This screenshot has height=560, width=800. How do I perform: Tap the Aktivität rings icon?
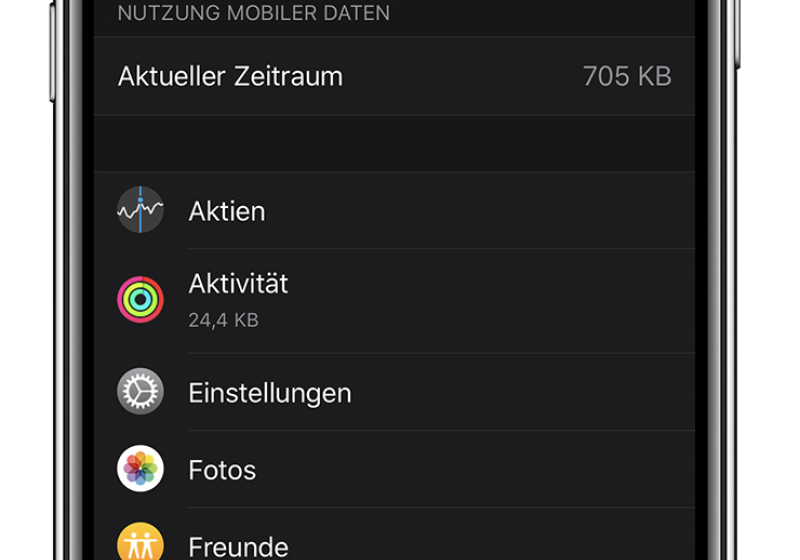click(140, 299)
